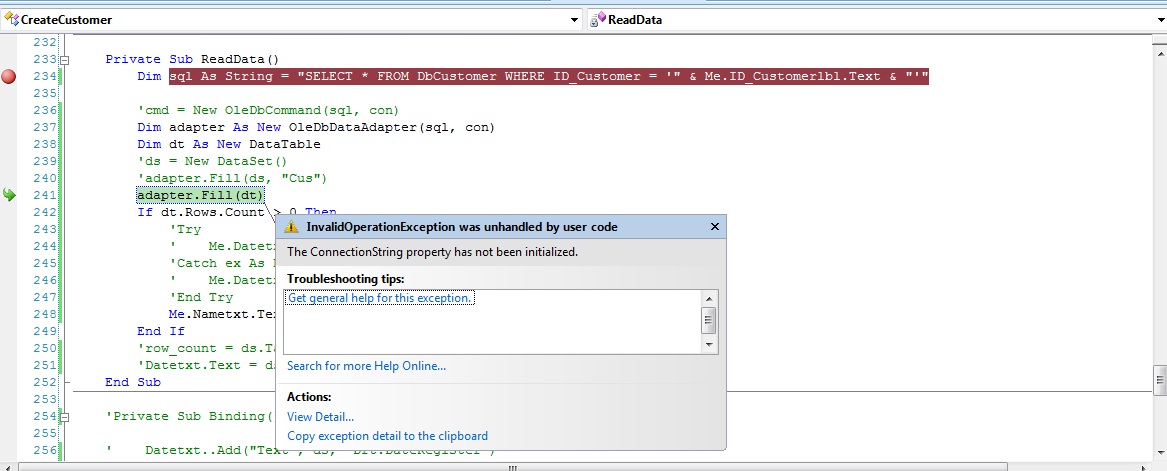Click the ConnectionString not initialized message
This screenshot has height=471, width=1167.
(x=432, y=252)
